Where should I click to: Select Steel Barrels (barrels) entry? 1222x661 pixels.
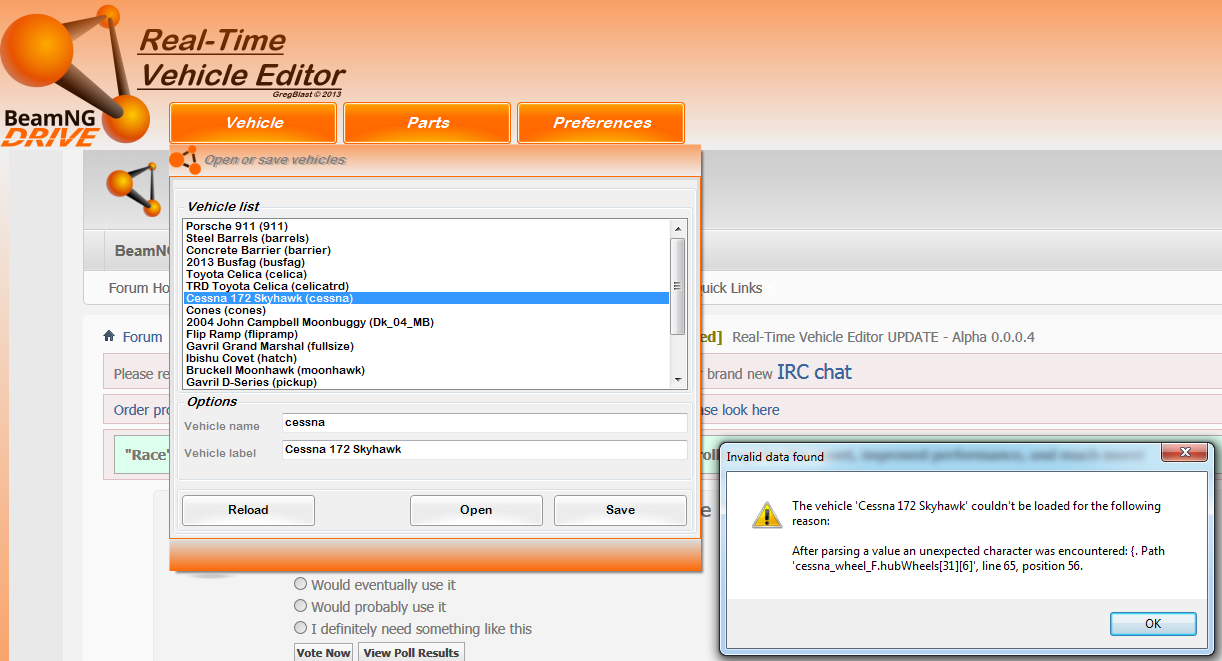(427, 238)
